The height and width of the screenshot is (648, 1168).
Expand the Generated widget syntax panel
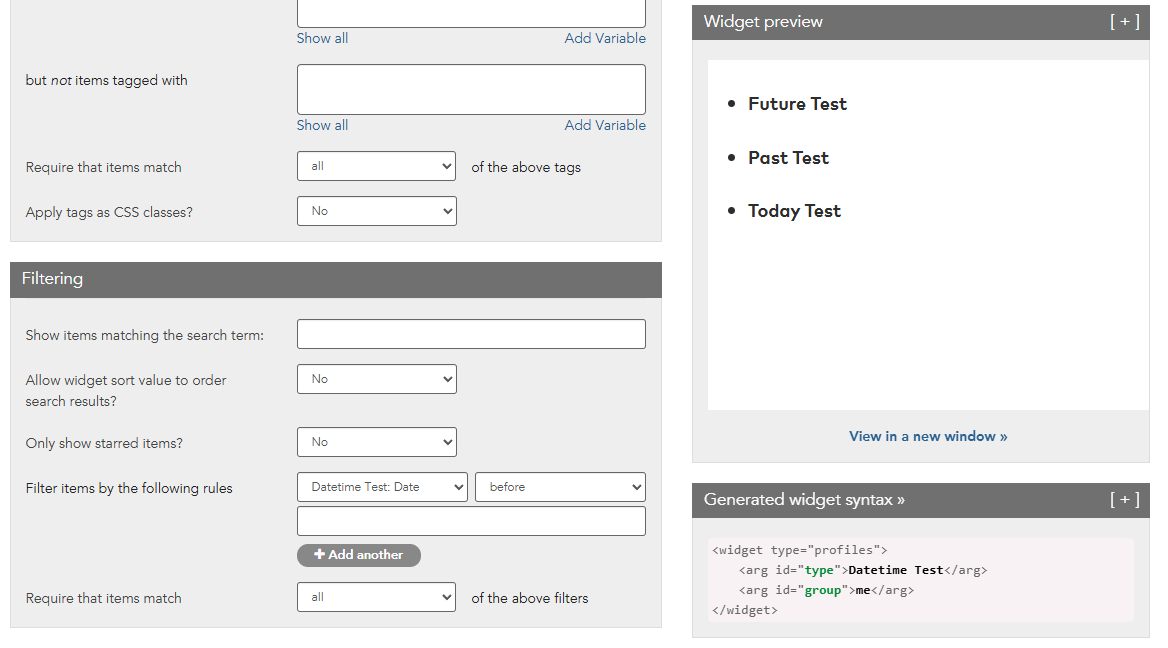tap(1124, 500)
